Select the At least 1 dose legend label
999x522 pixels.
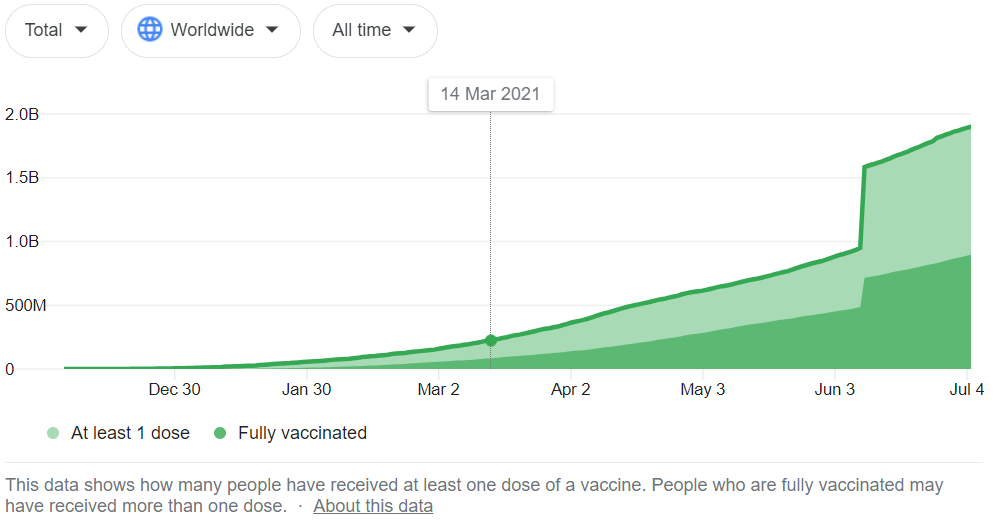click(x=130, y=433)
